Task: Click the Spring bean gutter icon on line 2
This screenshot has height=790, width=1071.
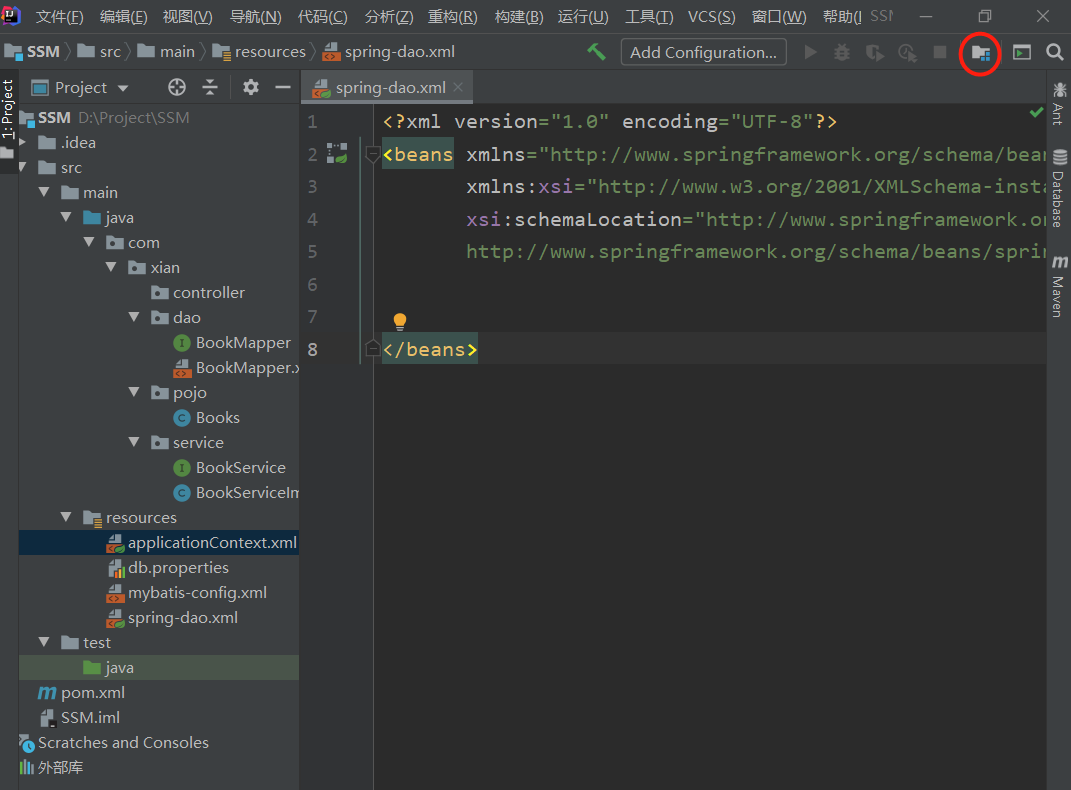Action: pyautogui.click(x=337, y=154)
